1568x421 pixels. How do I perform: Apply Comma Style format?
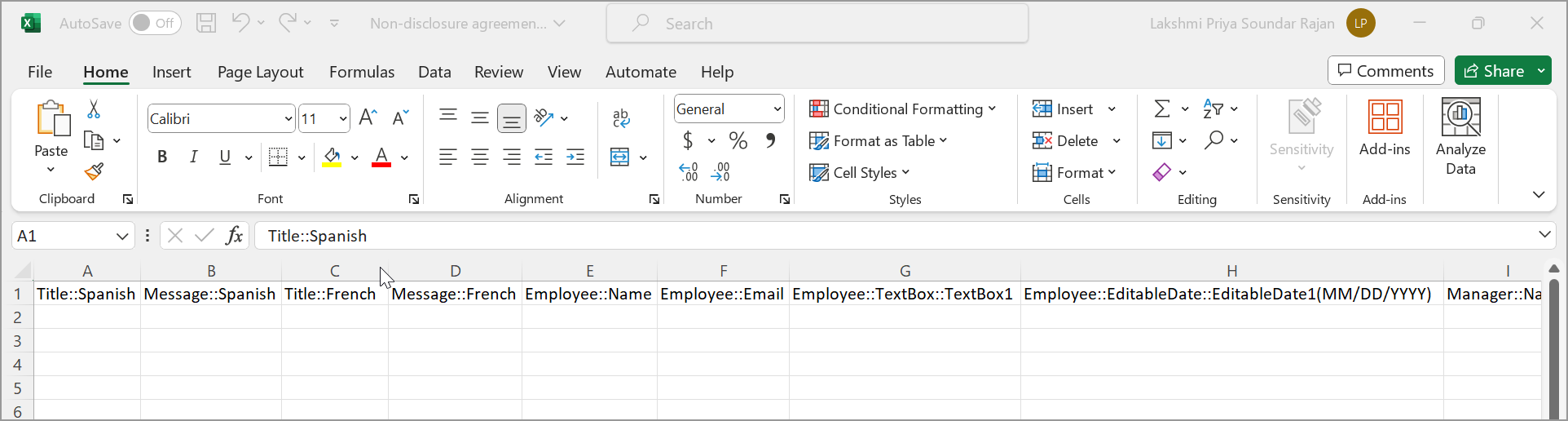tap(771, 141)
